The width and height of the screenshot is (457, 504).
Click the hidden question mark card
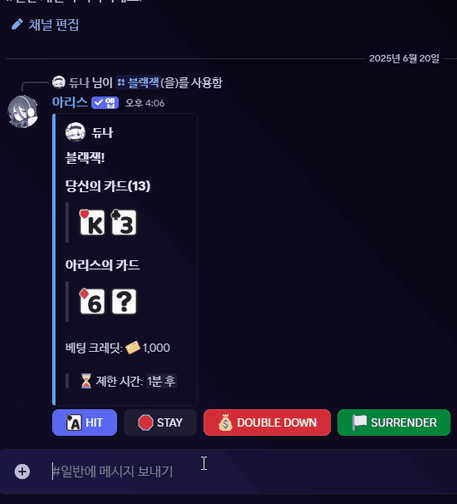(x=124, y=301)
